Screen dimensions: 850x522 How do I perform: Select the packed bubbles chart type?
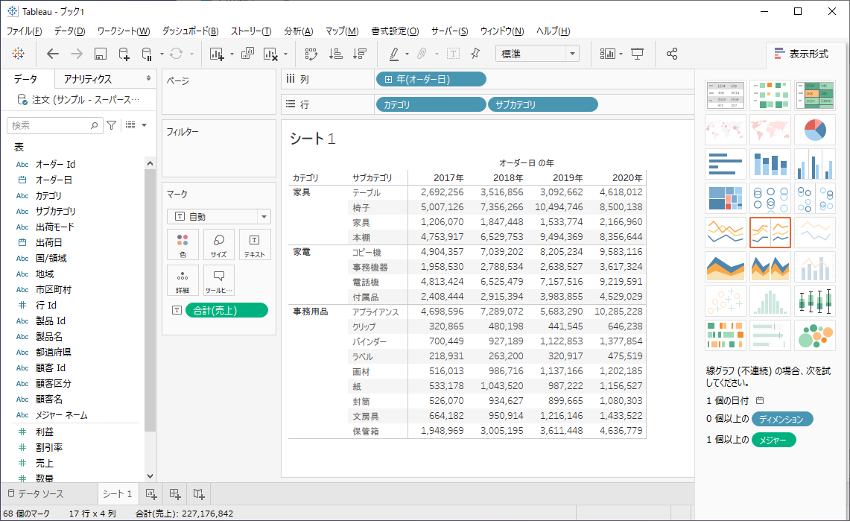(815, 335)
